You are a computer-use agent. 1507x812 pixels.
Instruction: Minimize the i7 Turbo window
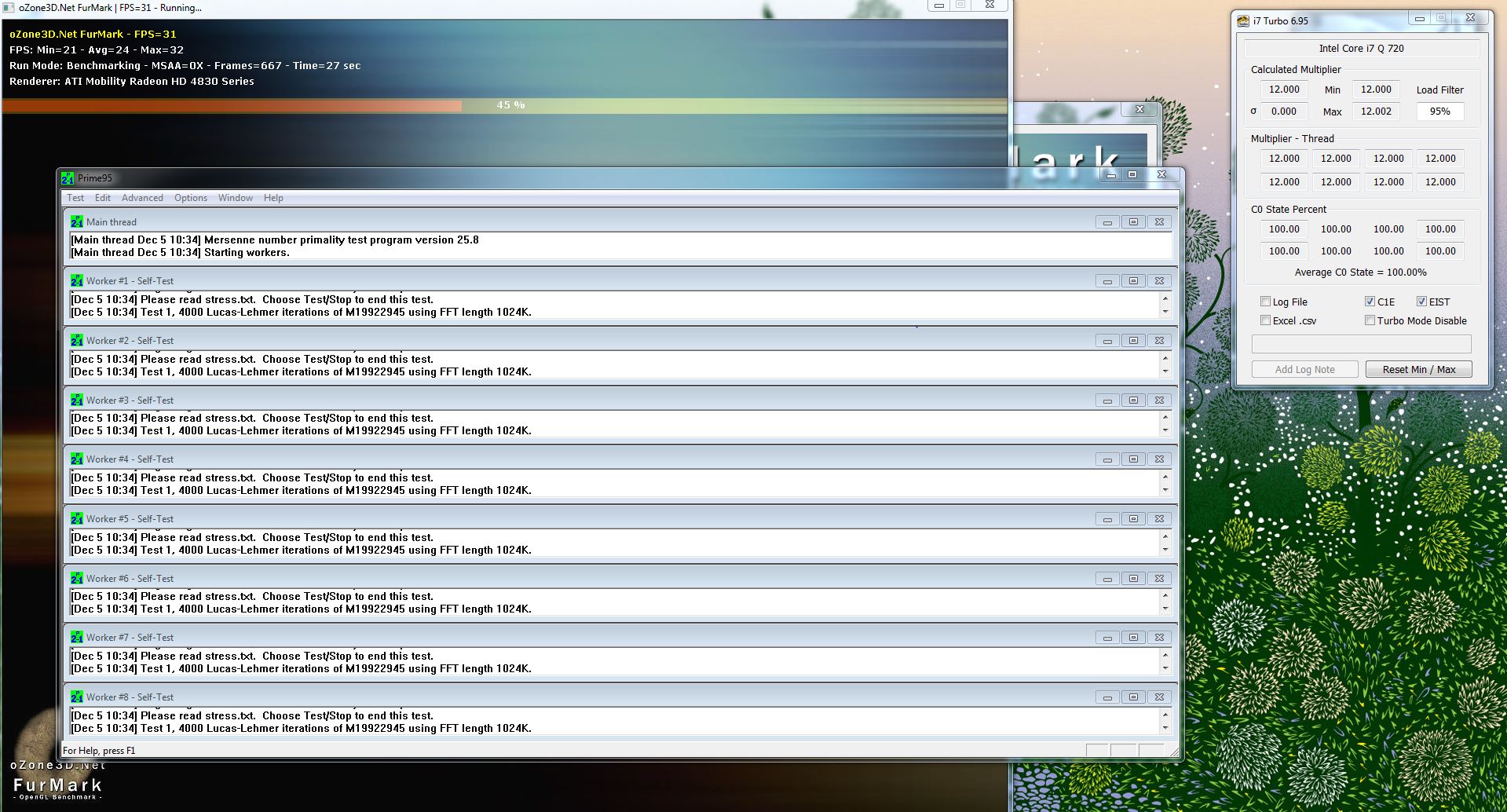coord(1419,19)
